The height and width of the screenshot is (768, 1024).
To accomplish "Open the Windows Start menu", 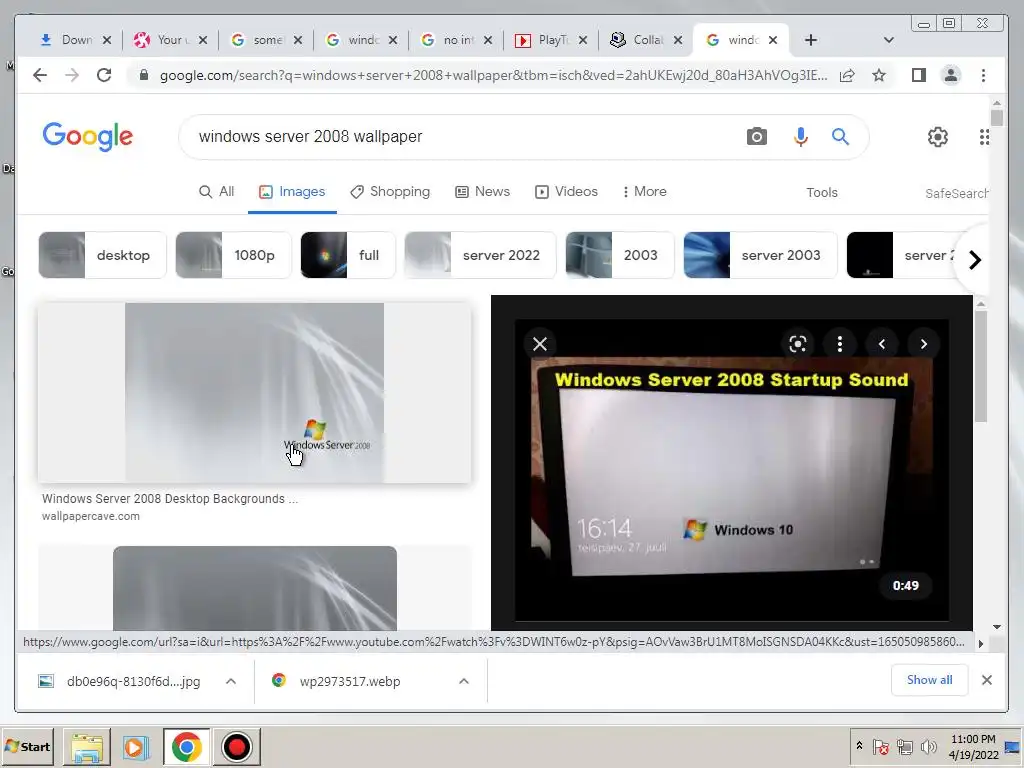I will (x=28, y=746).
